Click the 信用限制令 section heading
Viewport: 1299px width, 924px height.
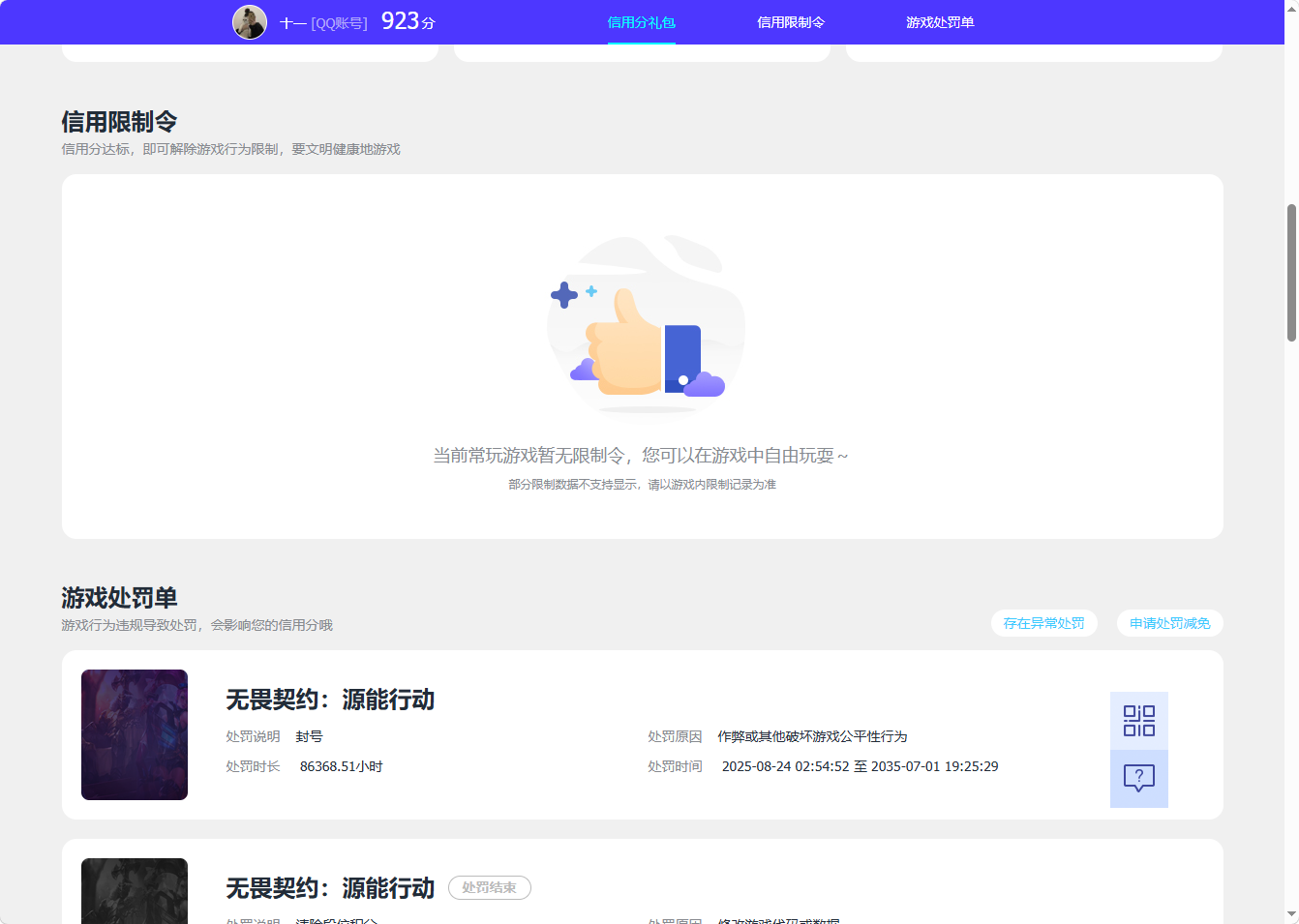[x=119, y=122]
